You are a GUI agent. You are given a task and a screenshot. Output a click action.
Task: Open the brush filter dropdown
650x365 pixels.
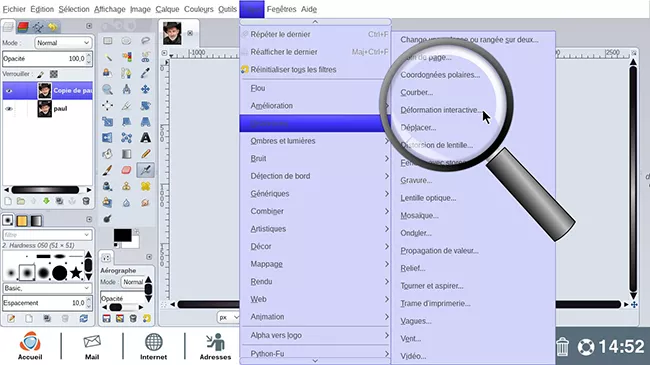click(x=47, y=235)
